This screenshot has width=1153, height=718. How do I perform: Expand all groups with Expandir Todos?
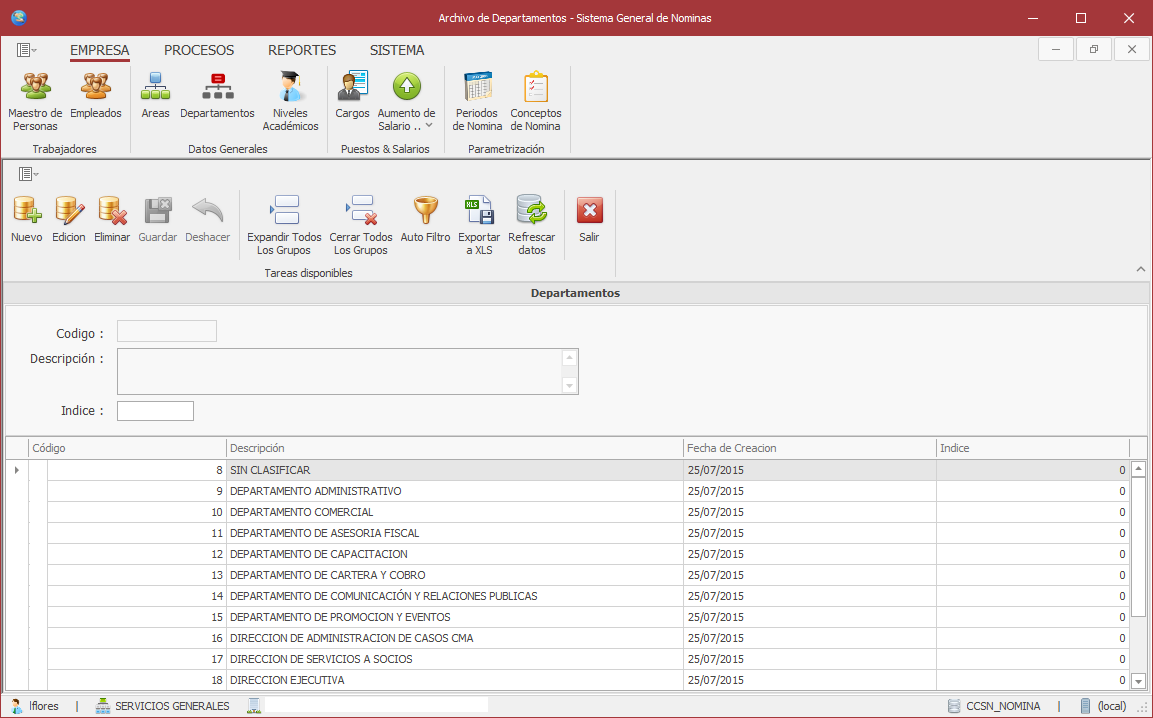click(284, 225)
